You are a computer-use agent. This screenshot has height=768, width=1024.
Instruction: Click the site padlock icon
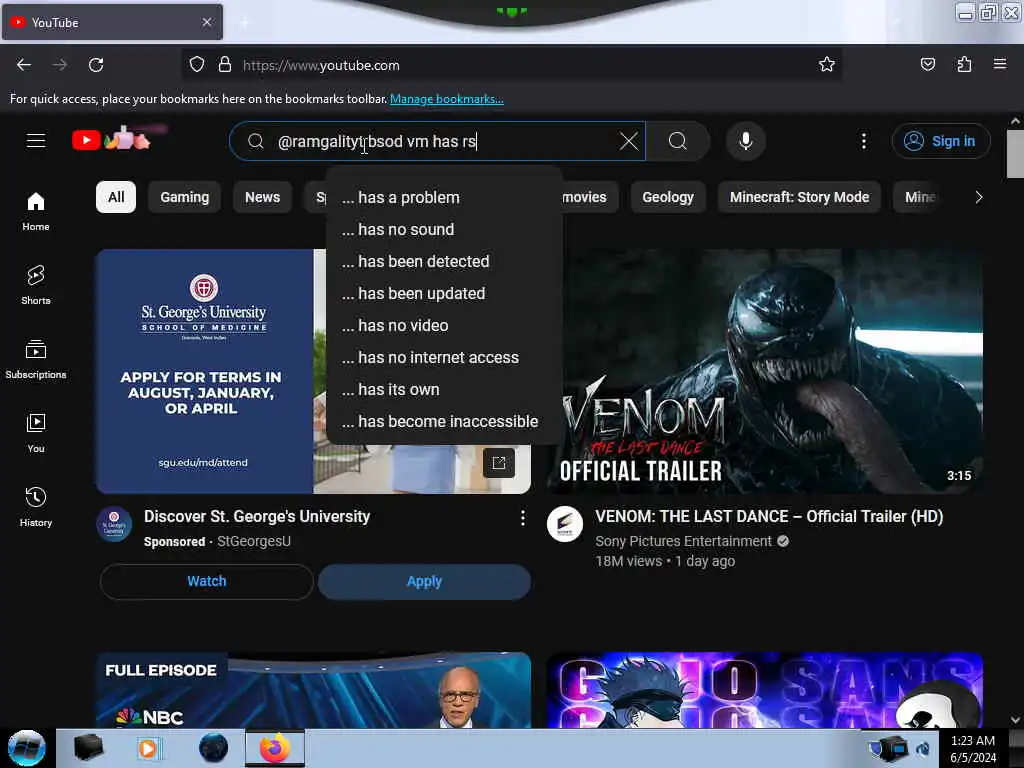point(225,65)
